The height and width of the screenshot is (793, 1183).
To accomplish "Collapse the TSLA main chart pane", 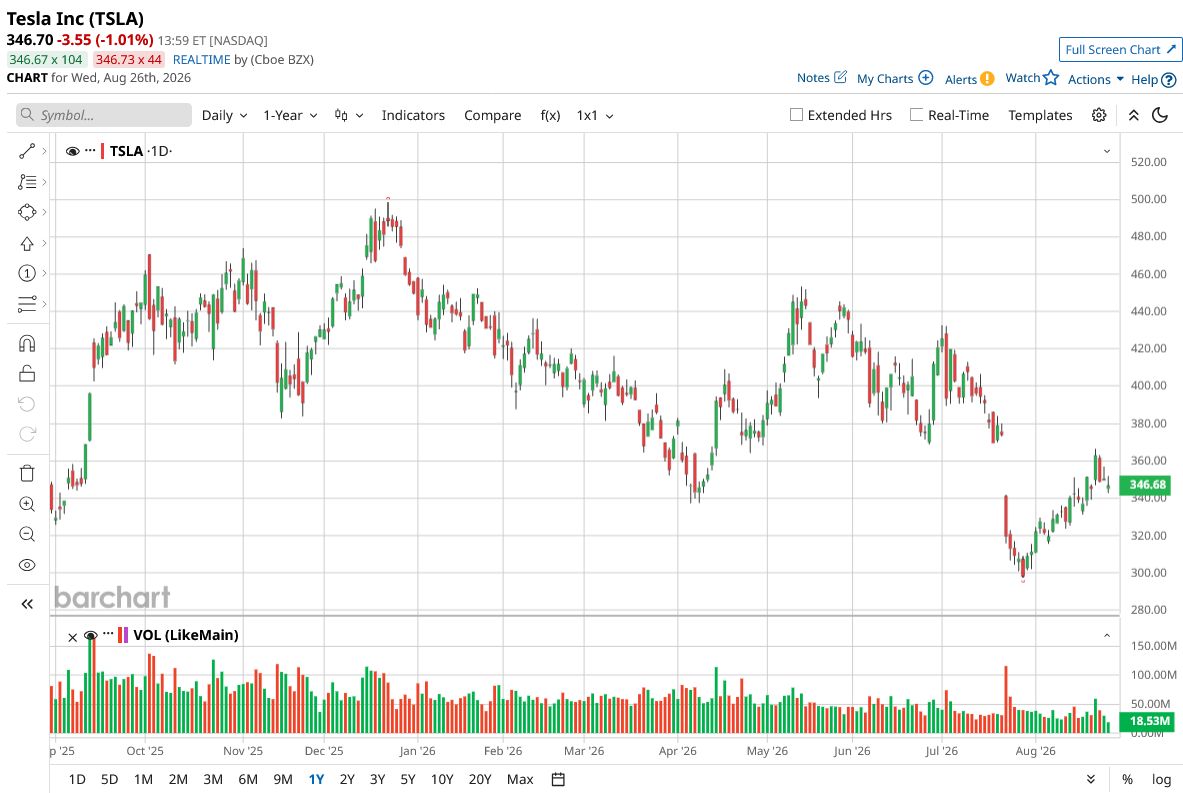I will (1107, 151).
